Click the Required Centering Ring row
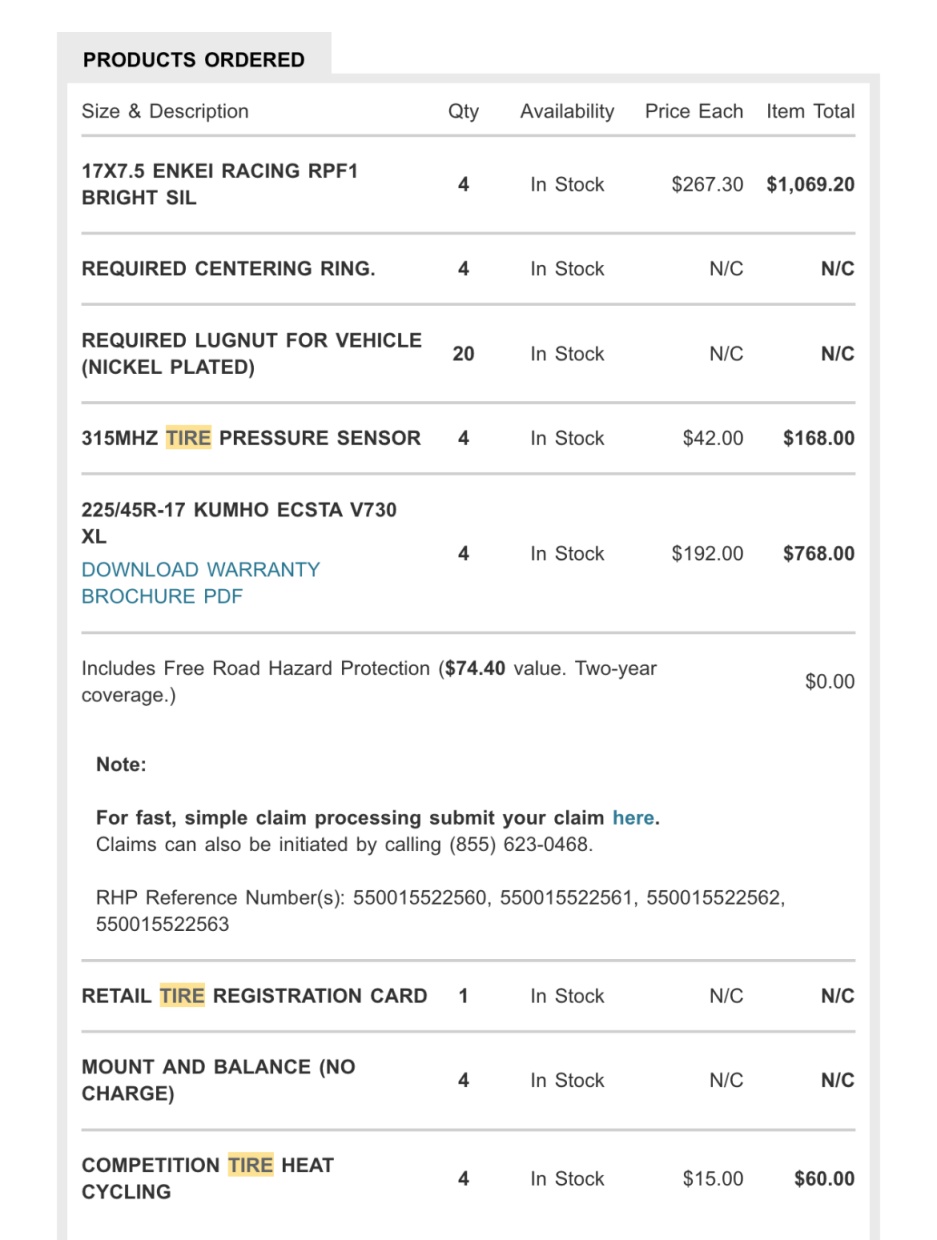The height and width of the screenshot is (1240, 937). 228,269
